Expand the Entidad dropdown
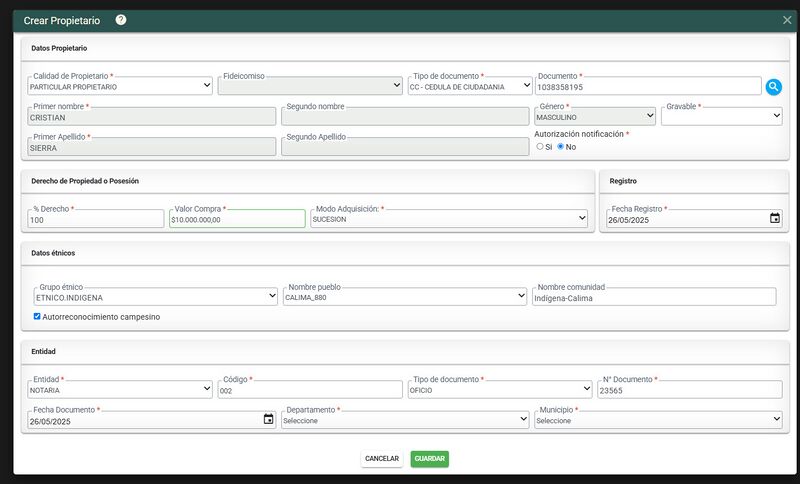 (x=120, y=391)
